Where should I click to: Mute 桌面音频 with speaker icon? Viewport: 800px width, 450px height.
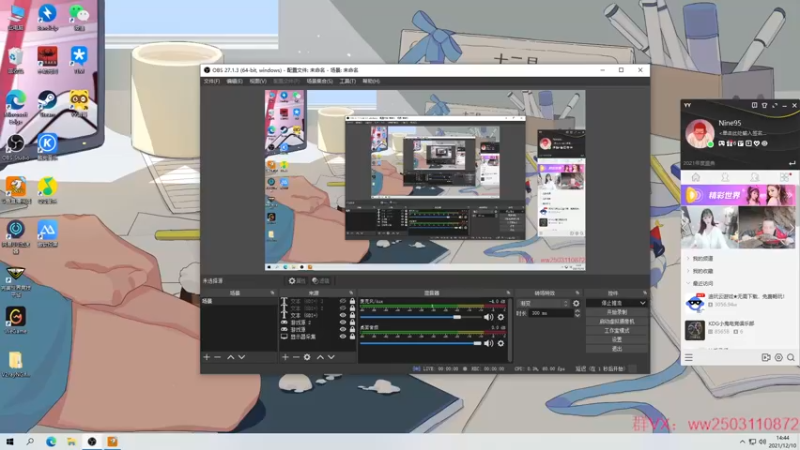coord(488,343)
